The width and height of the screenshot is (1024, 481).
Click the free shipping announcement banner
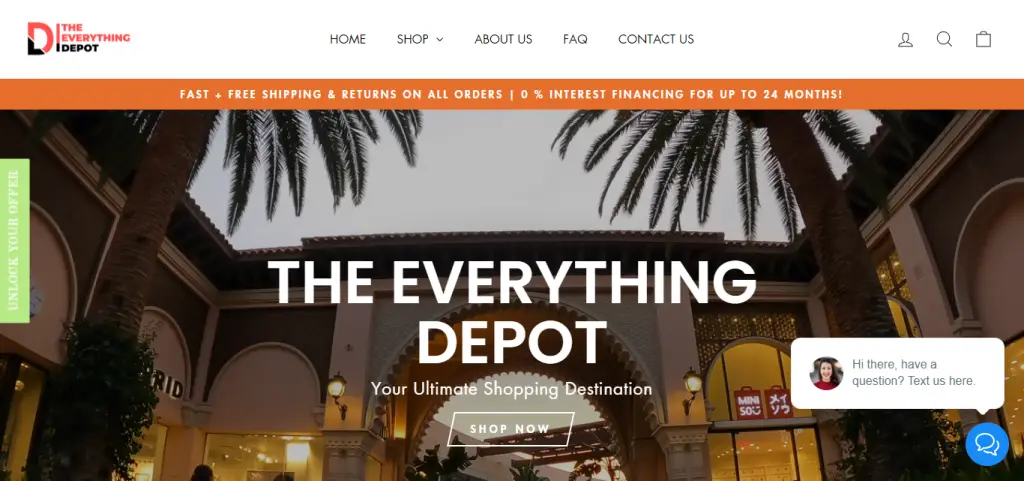[x=512, y=94]
